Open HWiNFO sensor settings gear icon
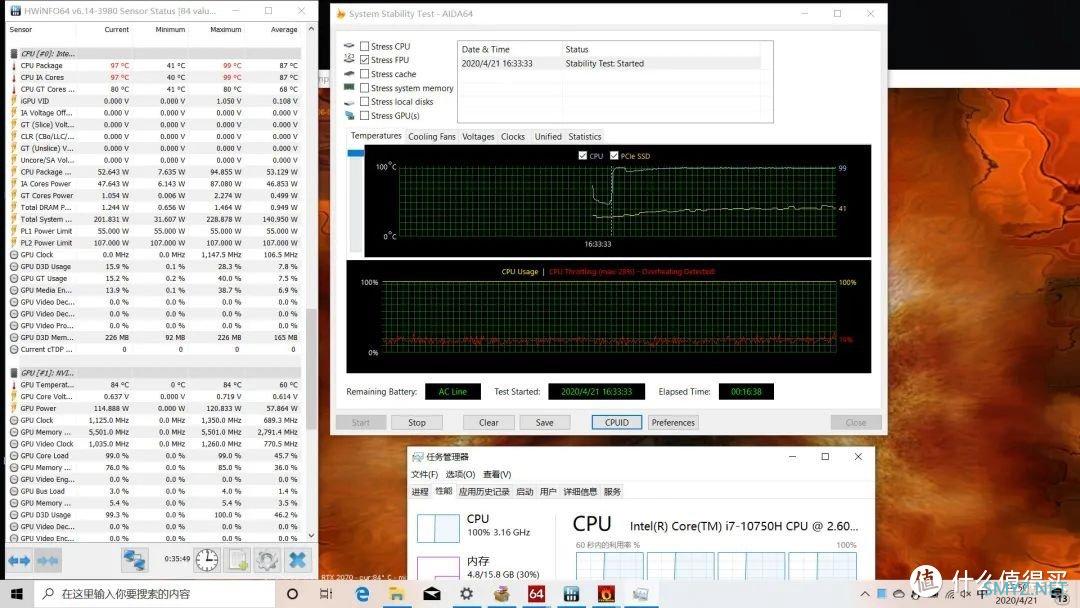This screenshot has width=1080, height=608. click(267, 560)
